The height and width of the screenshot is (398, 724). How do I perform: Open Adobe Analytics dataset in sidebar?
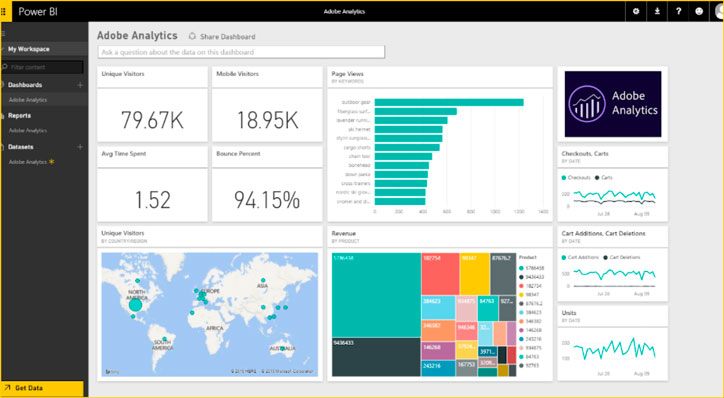click(x=28, y=162)
